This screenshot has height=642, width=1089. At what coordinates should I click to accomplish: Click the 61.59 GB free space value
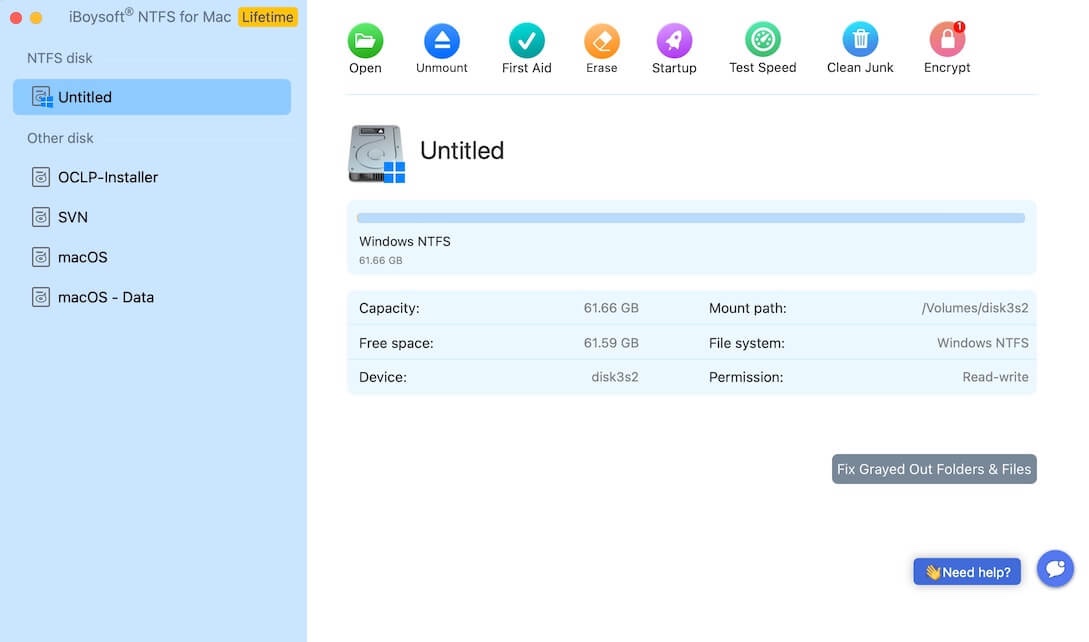(x=610, y=343)
